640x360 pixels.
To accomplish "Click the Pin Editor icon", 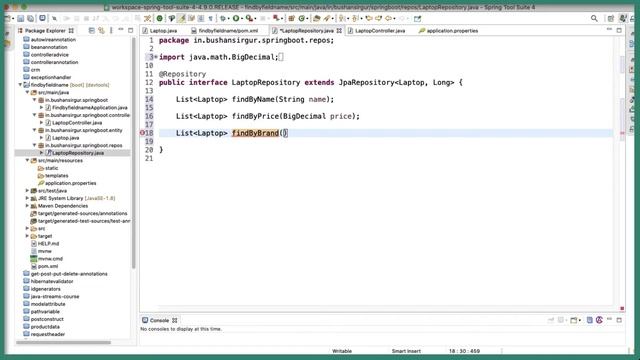I will tap(417, 18).
